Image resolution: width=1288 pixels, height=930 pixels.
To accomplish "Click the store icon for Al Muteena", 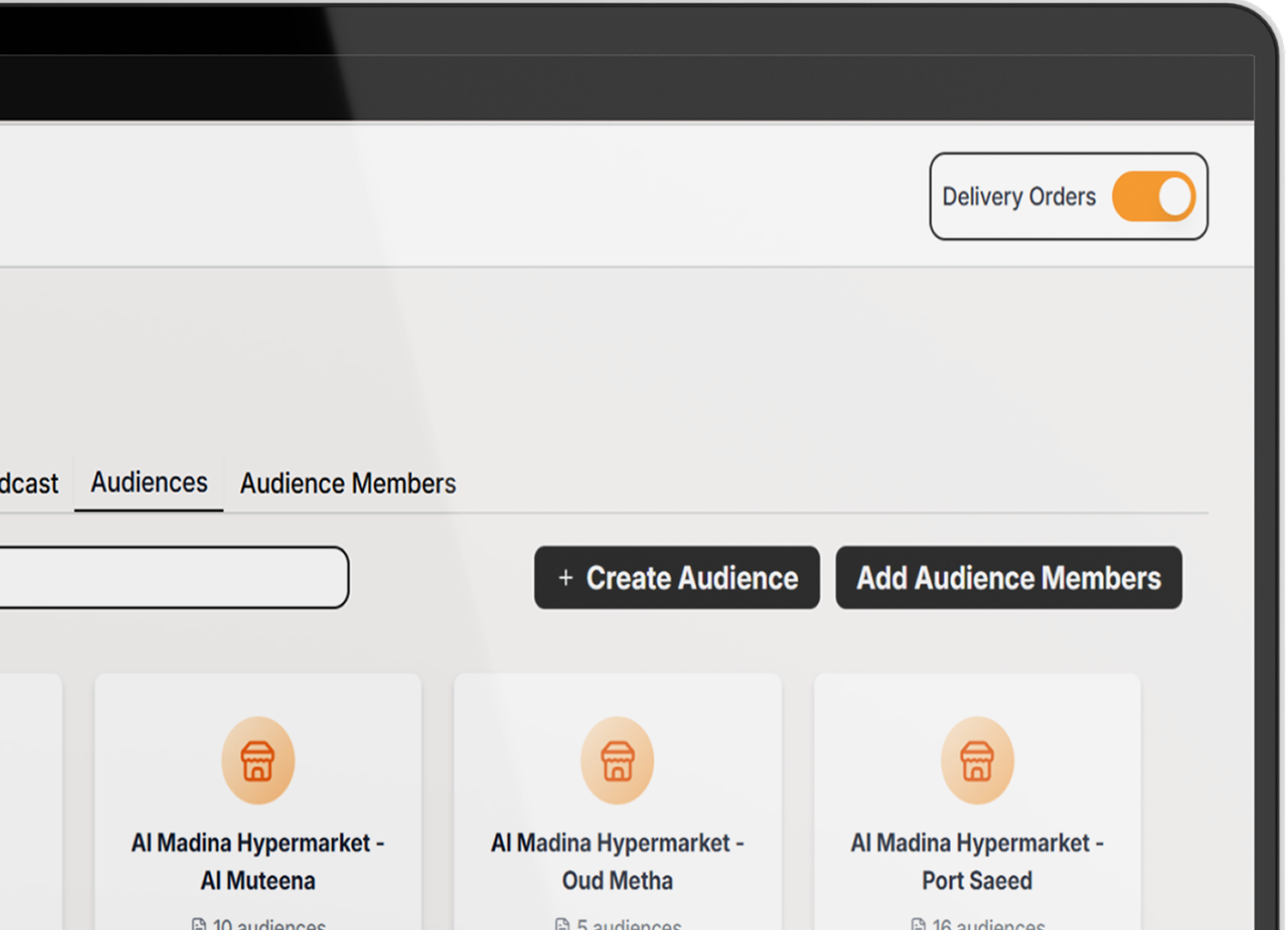I will (x=258, y=761).
